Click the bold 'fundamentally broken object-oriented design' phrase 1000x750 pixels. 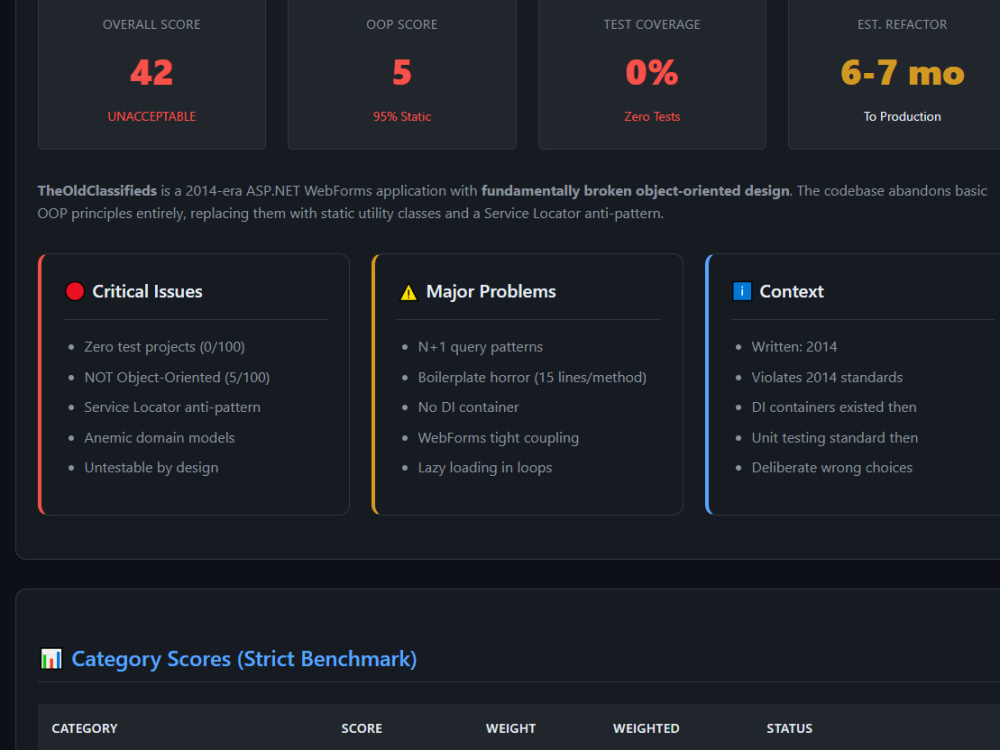635,191
